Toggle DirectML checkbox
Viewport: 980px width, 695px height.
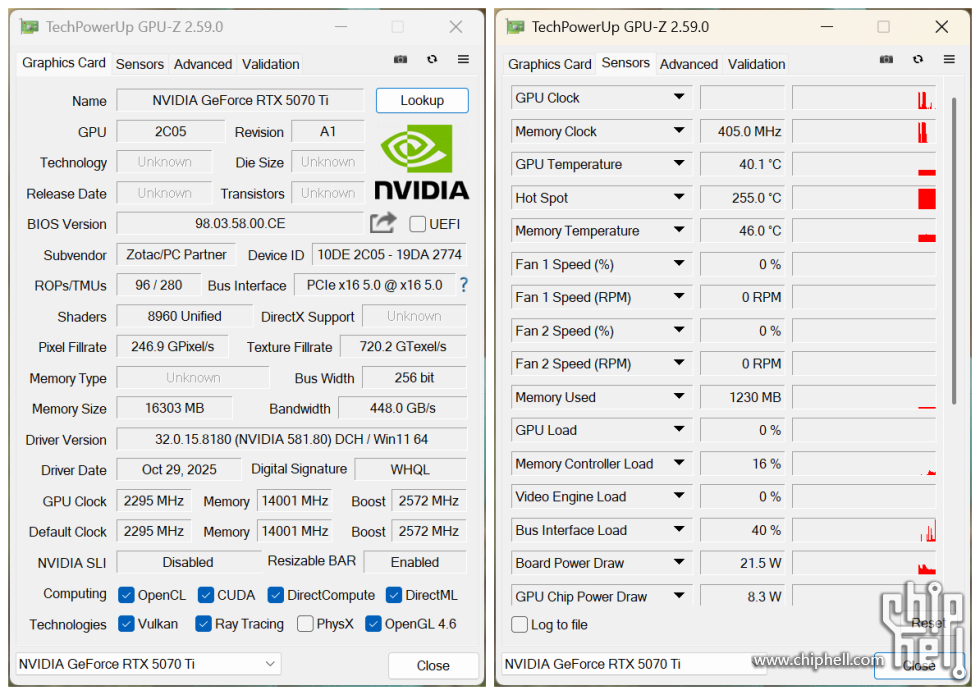394,595
